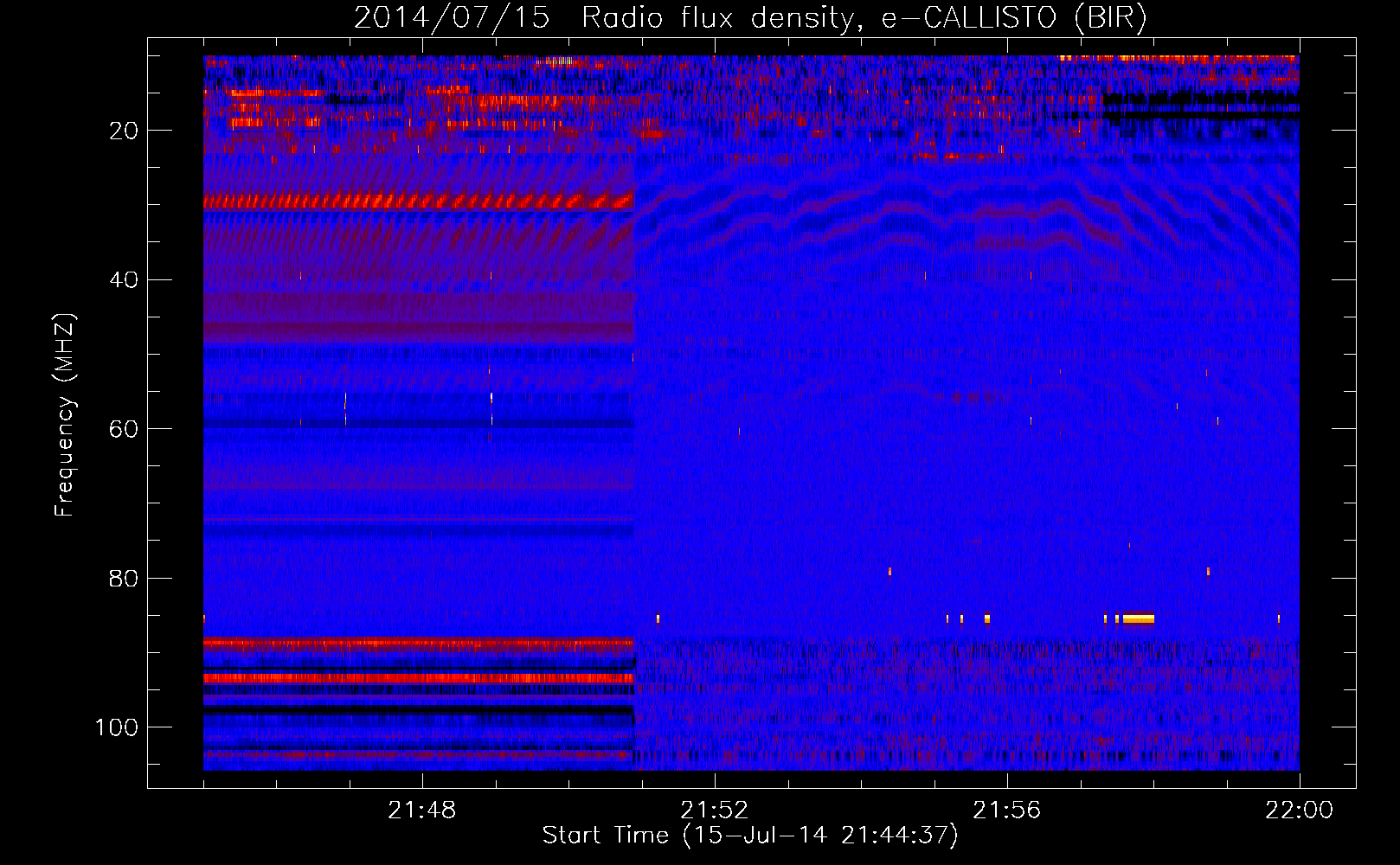Click the date '2014/07/15' in the title

pos(452,18)
